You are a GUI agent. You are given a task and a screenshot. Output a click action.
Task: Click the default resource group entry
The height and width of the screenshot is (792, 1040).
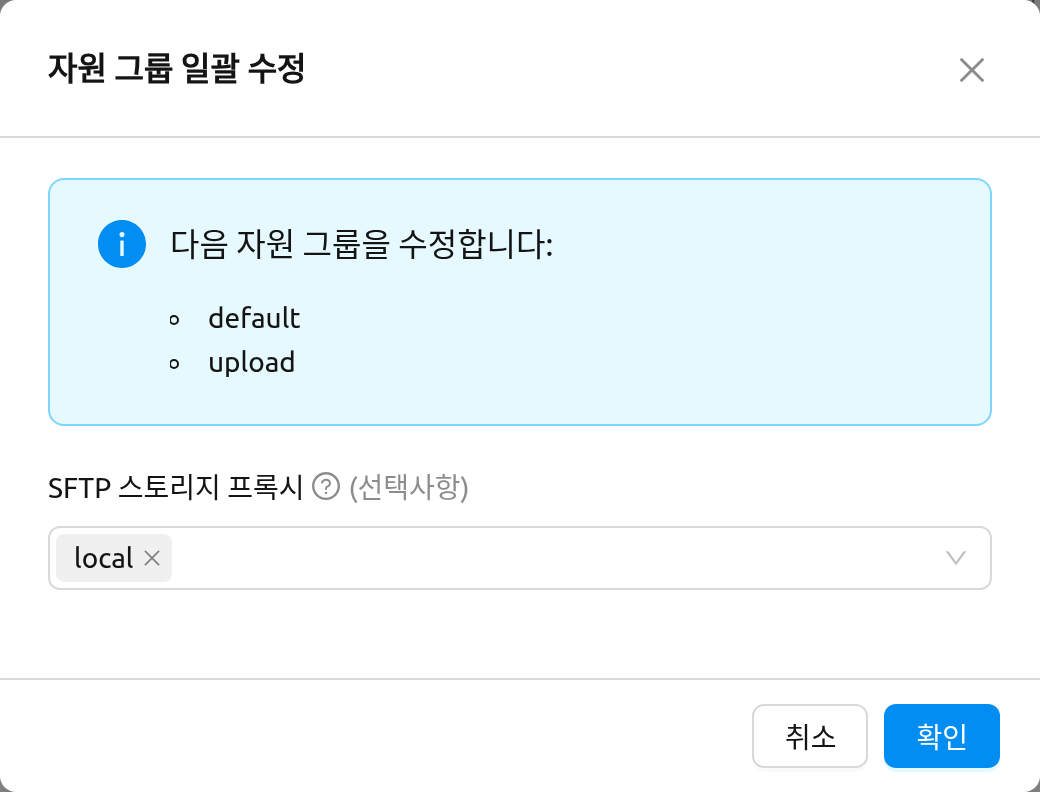tap(254, 318)
